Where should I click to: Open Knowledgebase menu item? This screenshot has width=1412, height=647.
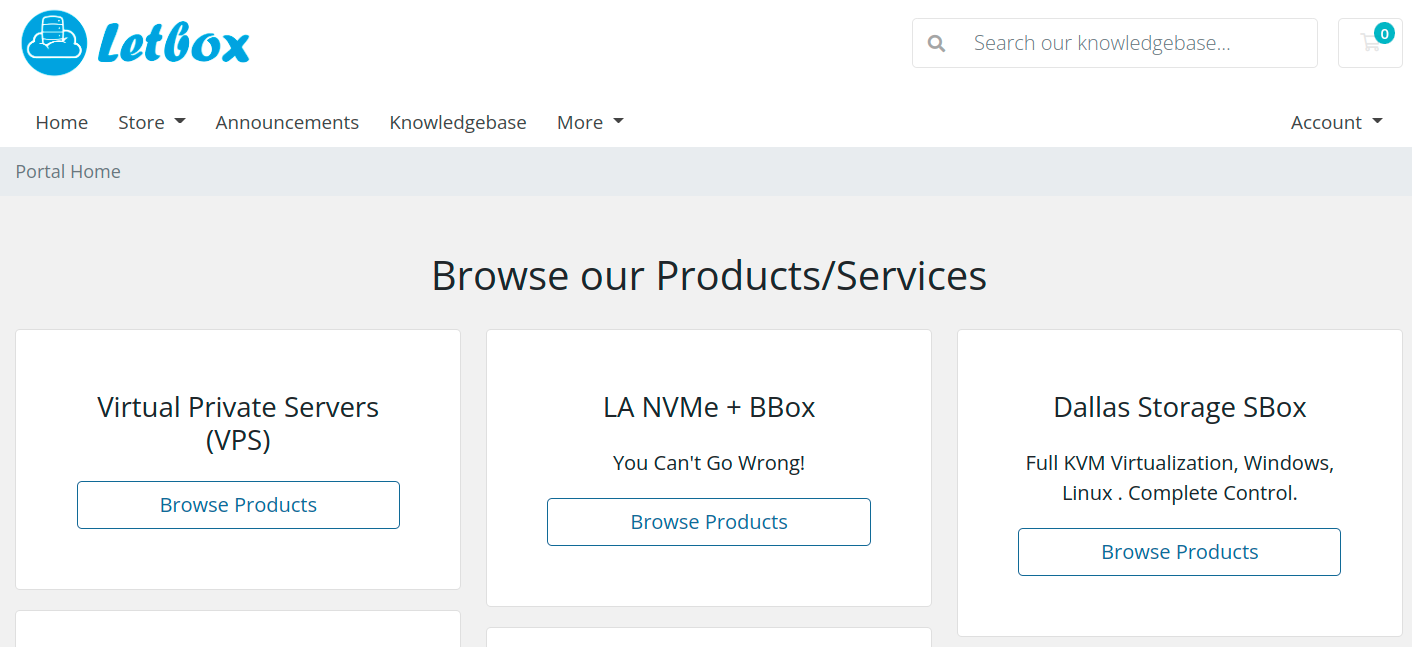pyautogui.click(x=458, y=122)
